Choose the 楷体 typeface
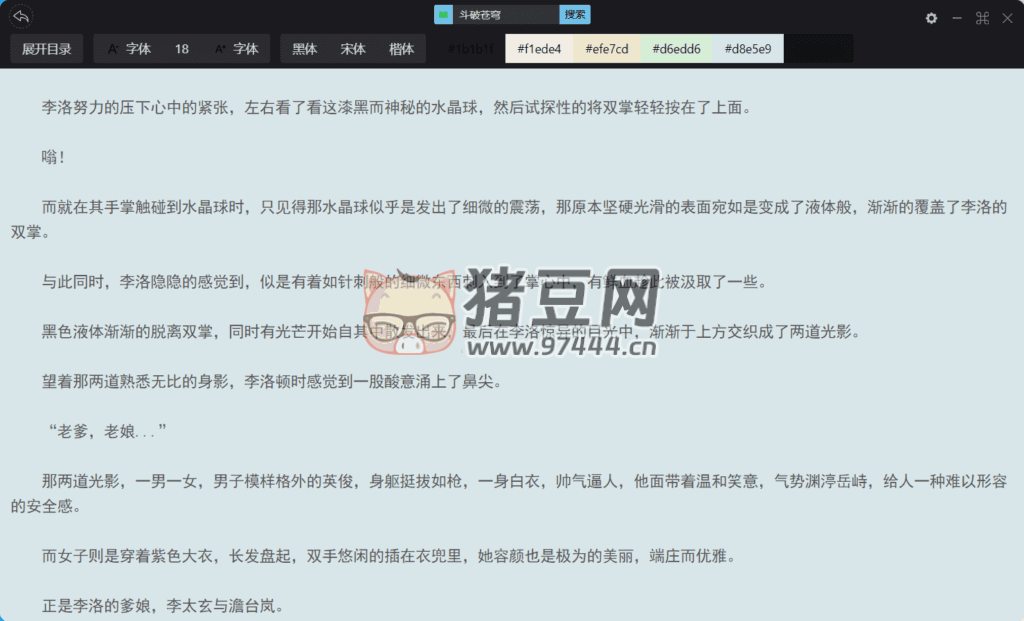The width and height of the screenshot is (1024, 621). [x=402, y=49]
